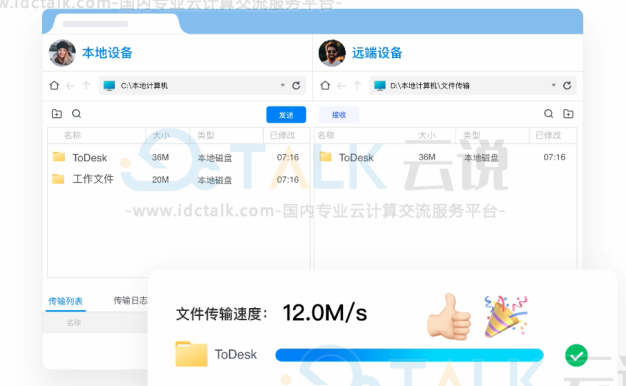Click the 远端设备 title
This screenshot has height=386, width=626.
tap(377, 53)
